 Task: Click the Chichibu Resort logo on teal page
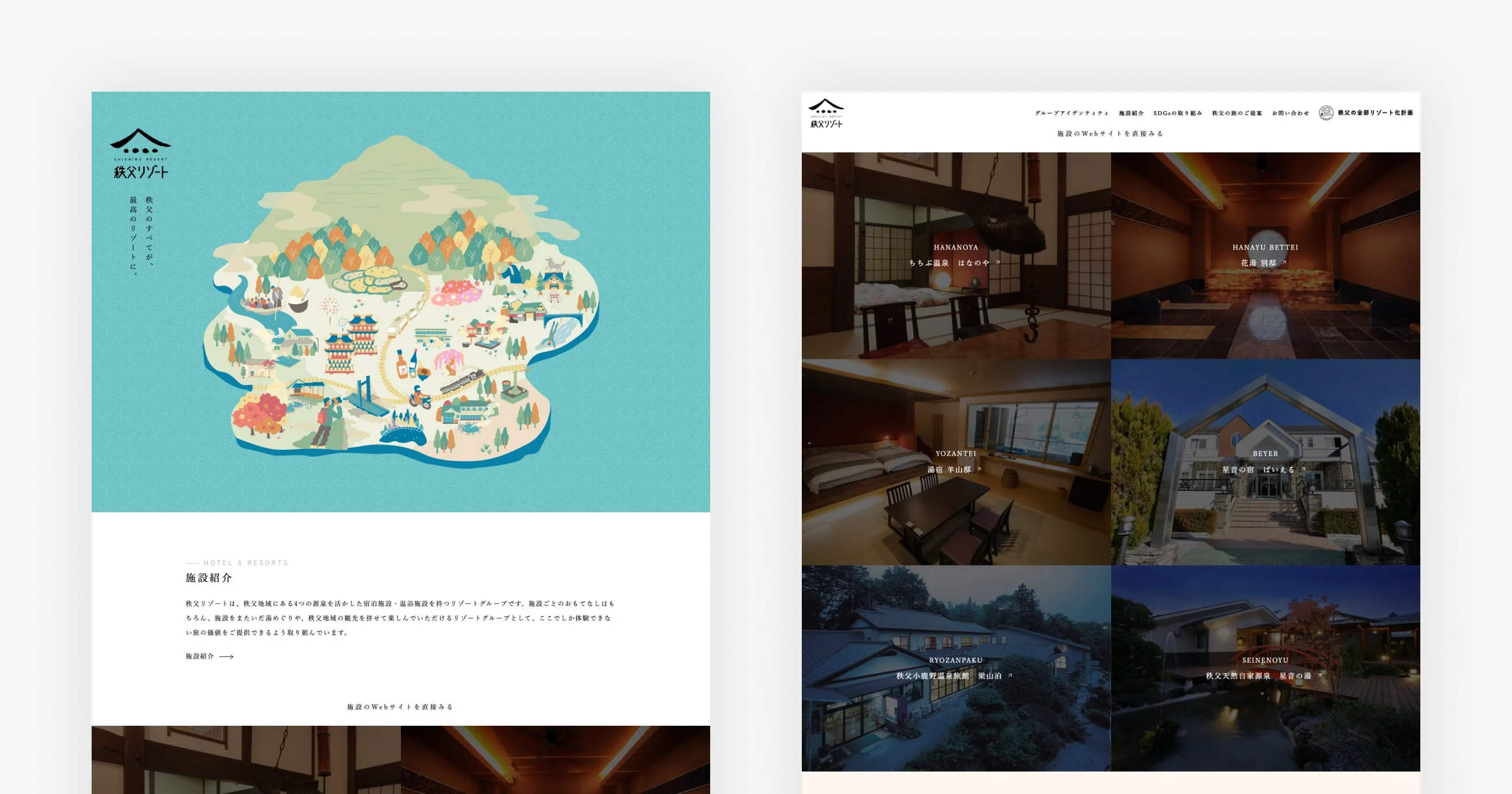coord(140,153)
